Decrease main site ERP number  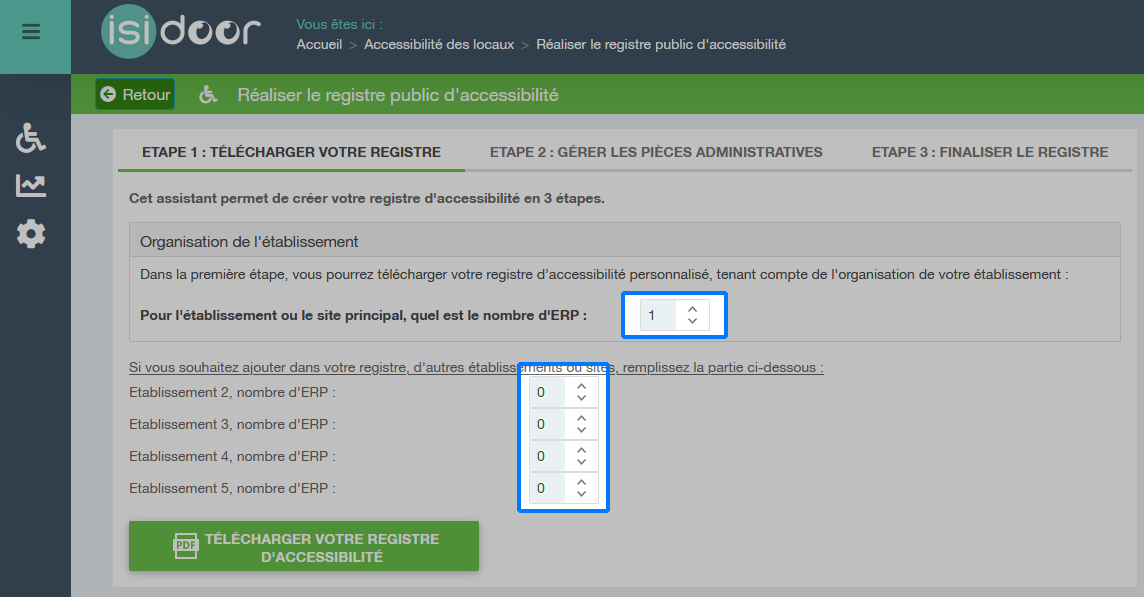click(692, 321)
